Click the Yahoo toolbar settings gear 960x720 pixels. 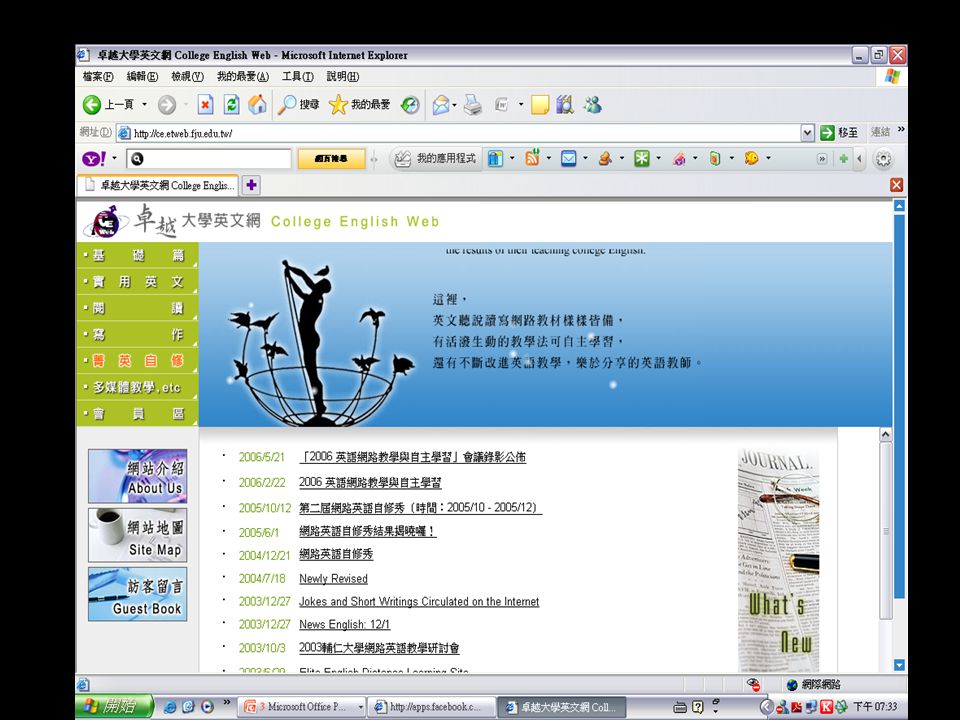pyautogui.click(x=883, y=159)
